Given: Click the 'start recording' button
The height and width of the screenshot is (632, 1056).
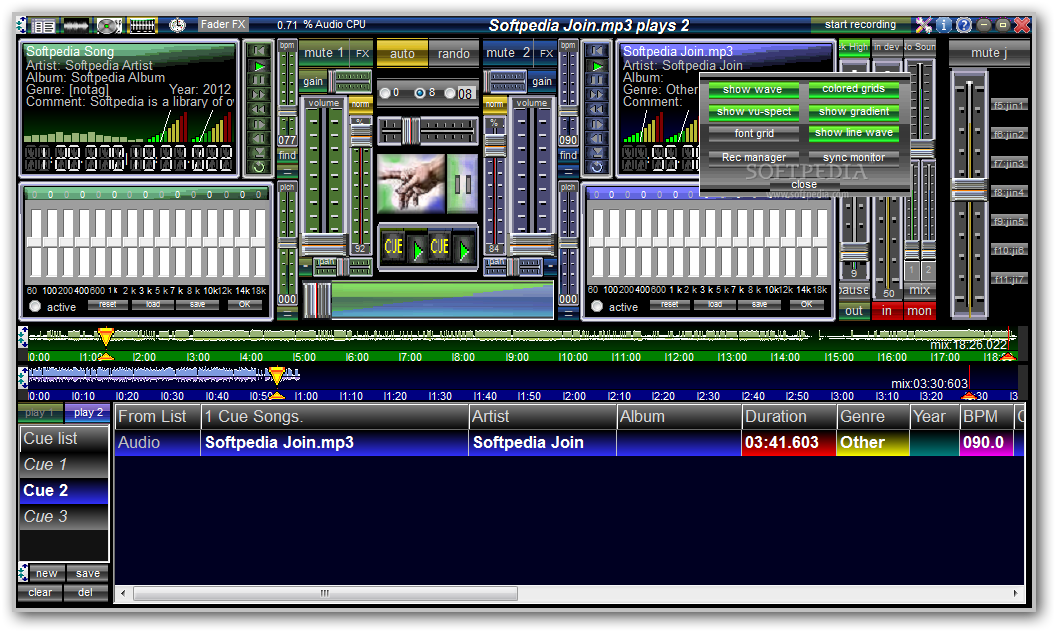Looking at the screenshot, I should 860,25.
